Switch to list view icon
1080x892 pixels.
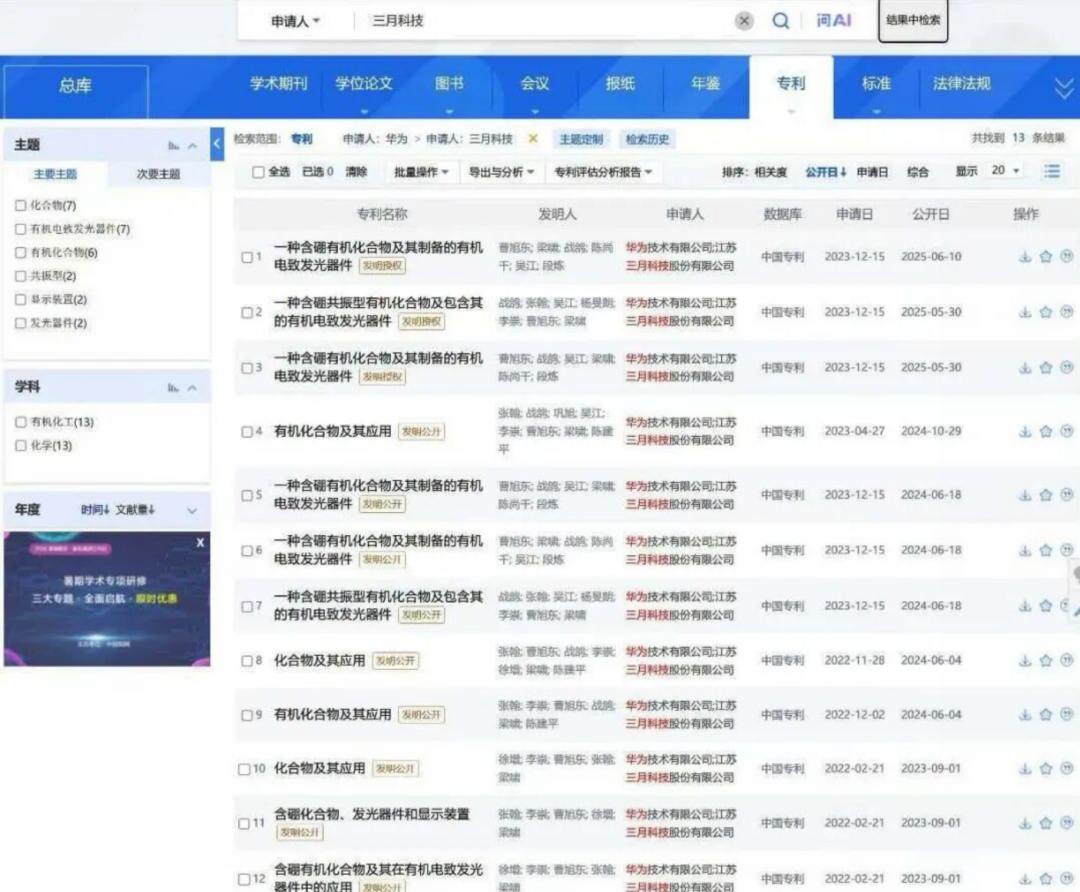[1052, 171]
